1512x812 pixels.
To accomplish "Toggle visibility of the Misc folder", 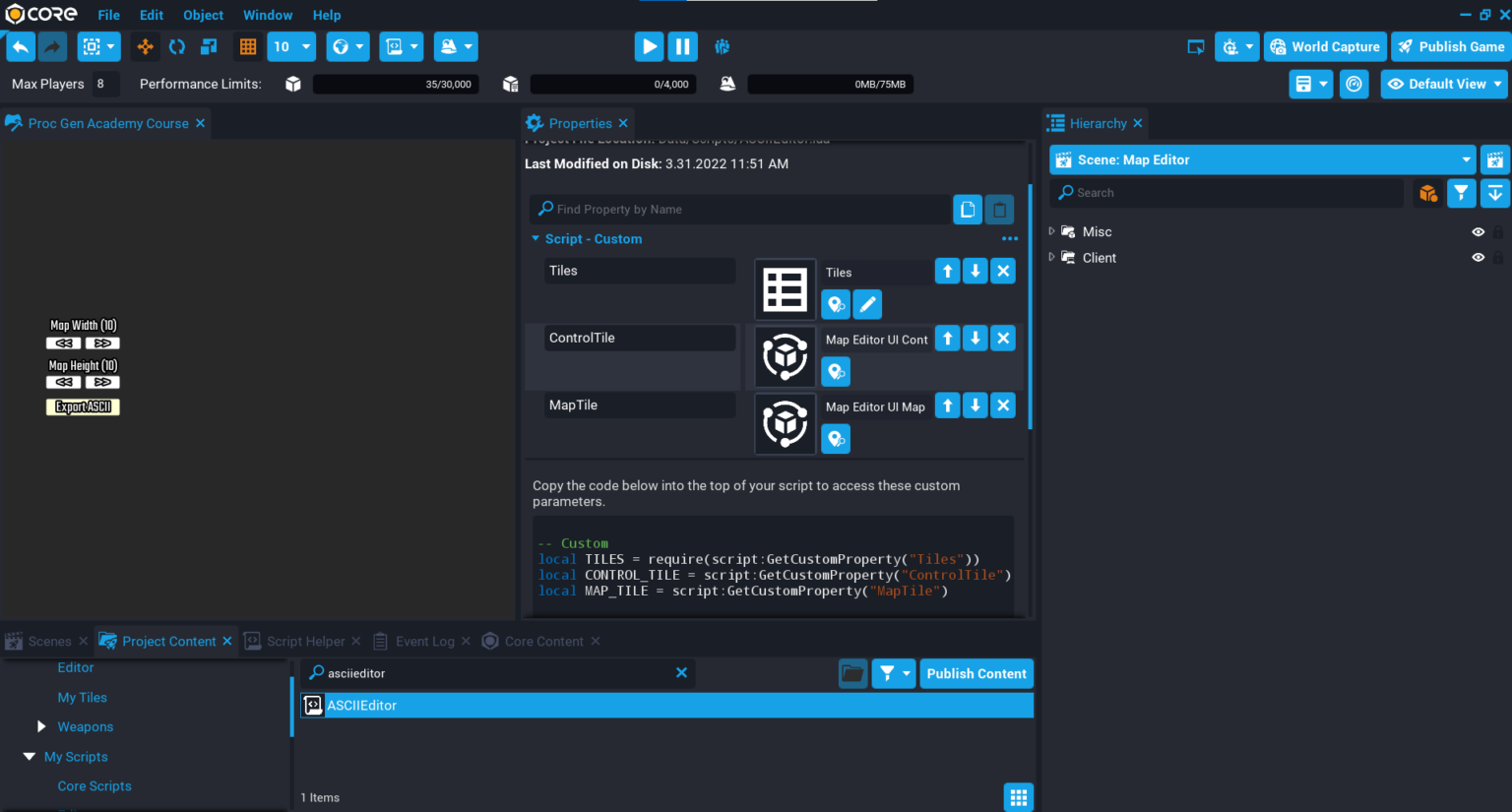I will point(1478,232).
